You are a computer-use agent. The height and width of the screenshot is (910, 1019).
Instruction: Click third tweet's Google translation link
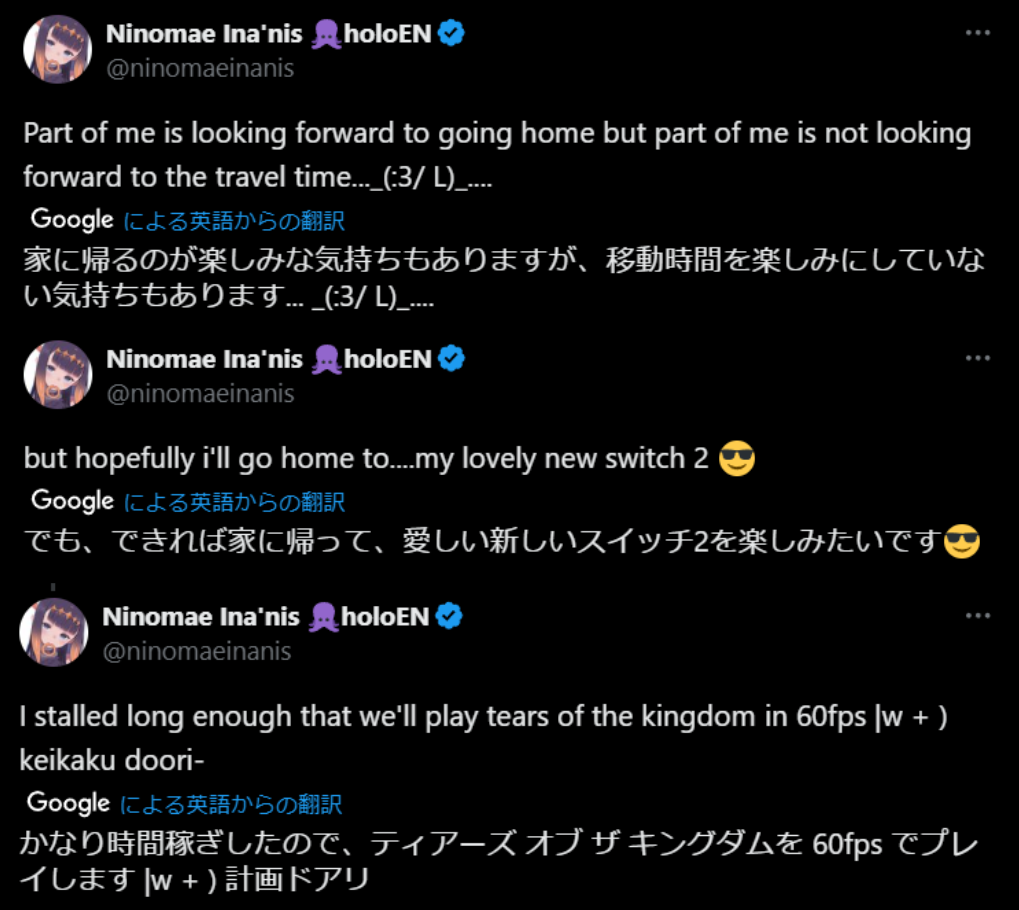[x=231, y=805]
